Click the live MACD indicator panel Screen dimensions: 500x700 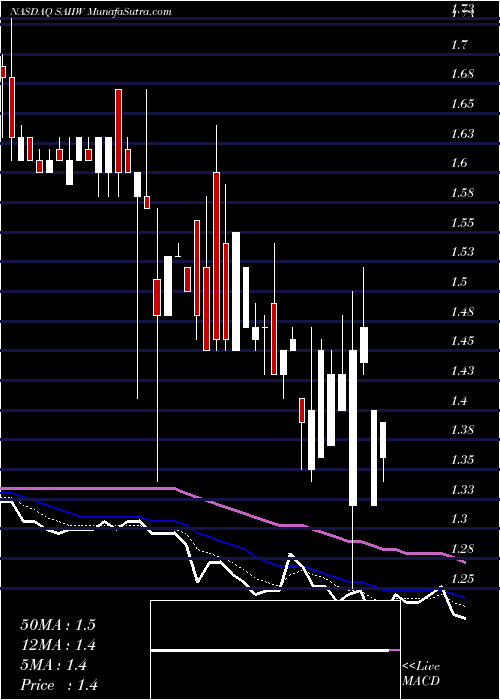(275, 650)
